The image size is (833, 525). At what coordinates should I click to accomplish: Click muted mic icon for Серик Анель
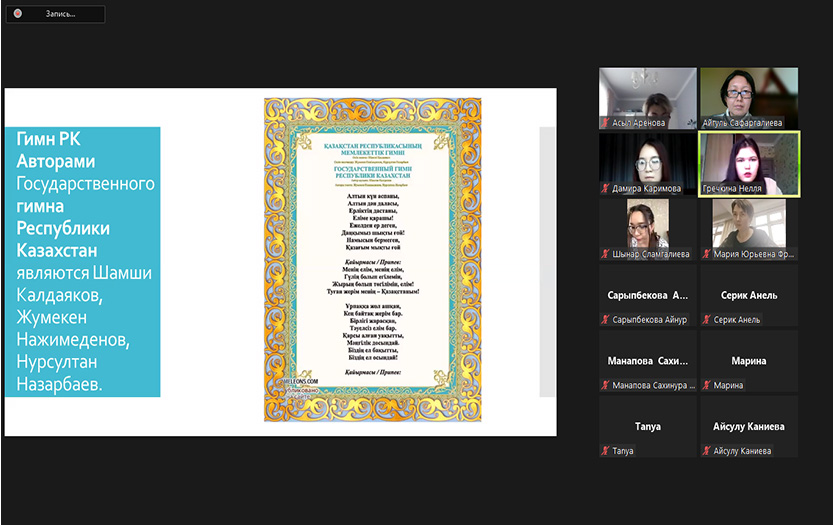[706, 320]
